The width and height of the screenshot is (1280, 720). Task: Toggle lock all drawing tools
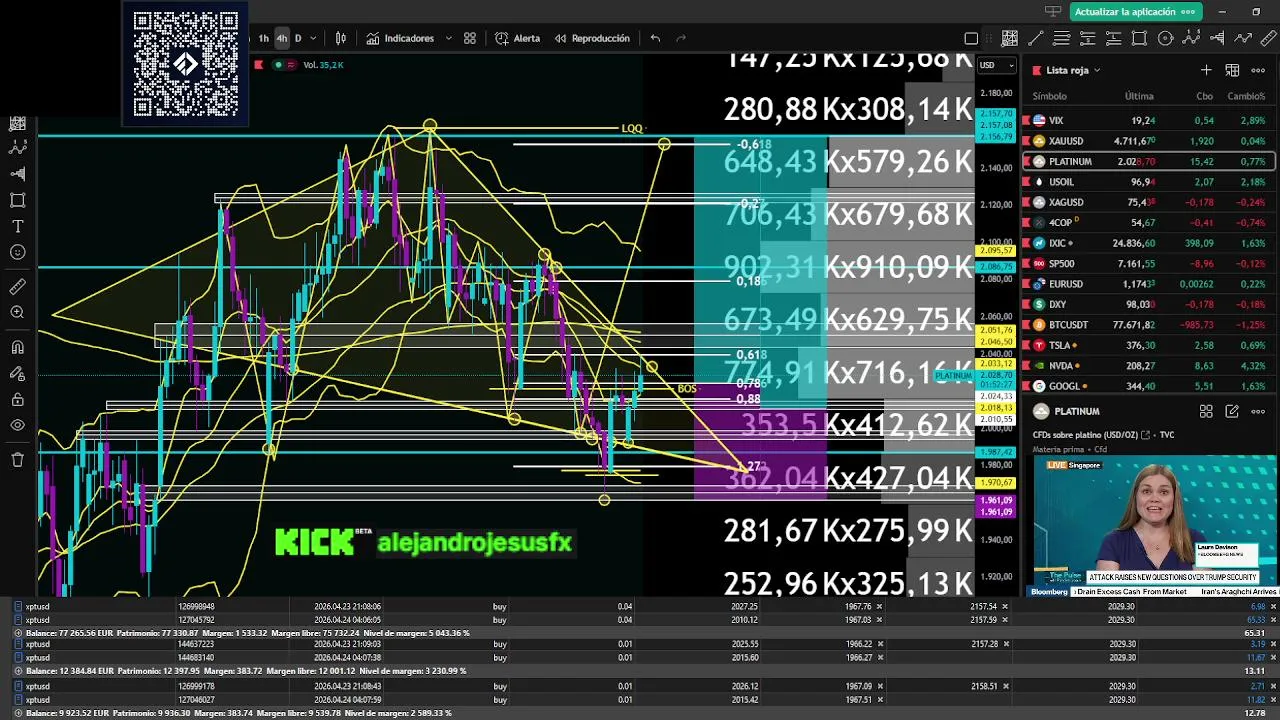point(17,400)
